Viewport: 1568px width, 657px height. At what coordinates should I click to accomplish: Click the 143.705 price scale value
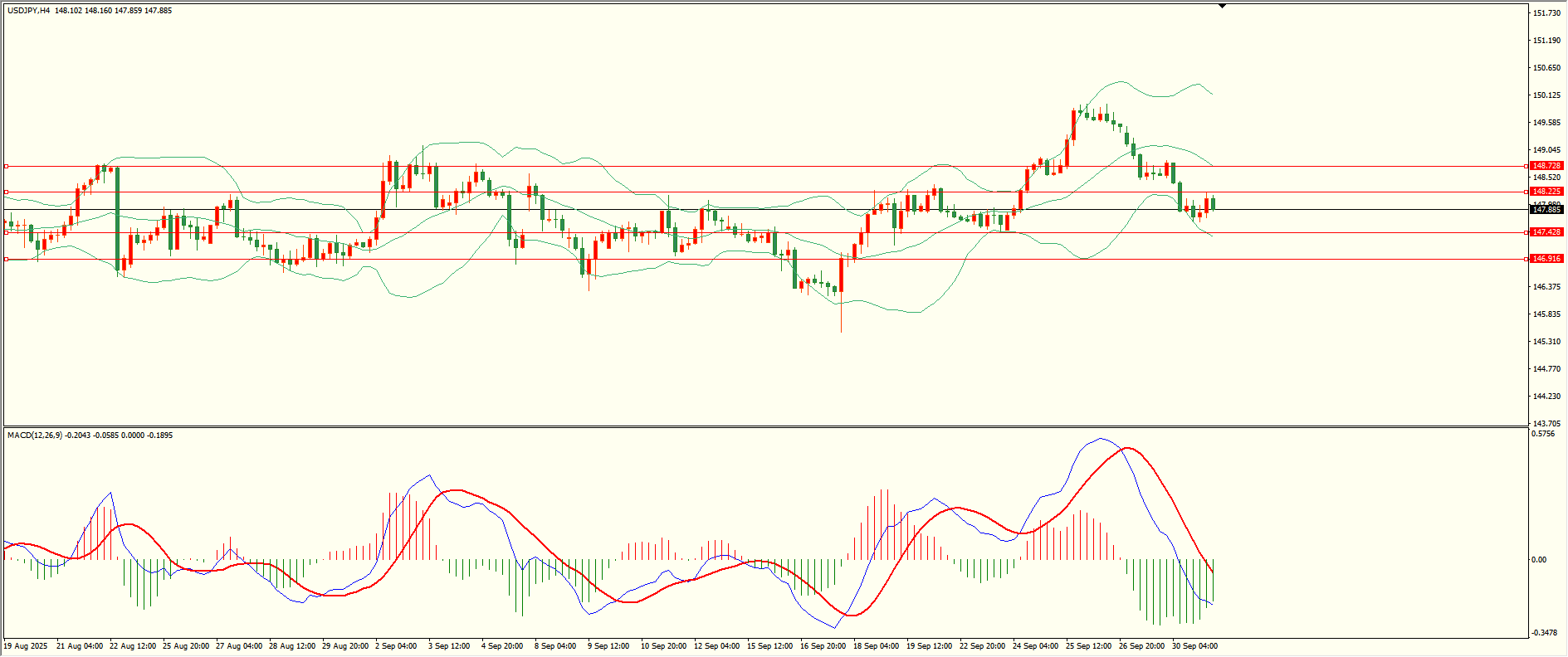[x=1546, y=423]
